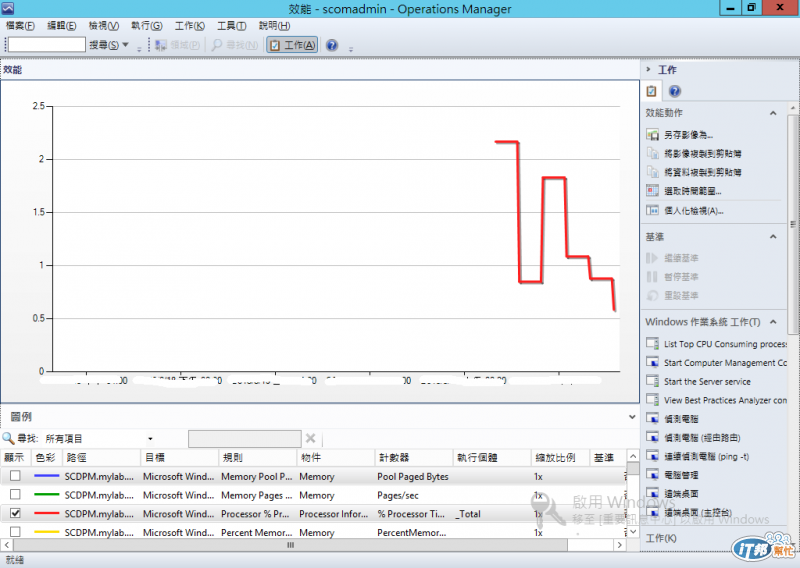This screenshot has width=800, height=568.
Task: Click the magnifier icon beside 尋找 in legend
Action: 8,438
